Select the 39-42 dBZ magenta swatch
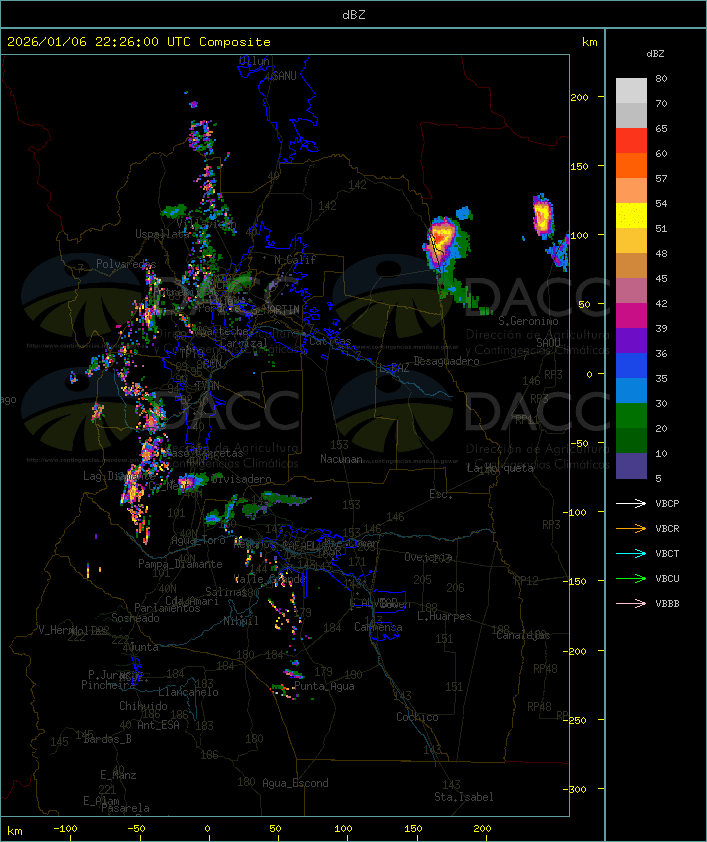Screen dimensions: 707x842 pyautogui.click(x=631, y=316)
